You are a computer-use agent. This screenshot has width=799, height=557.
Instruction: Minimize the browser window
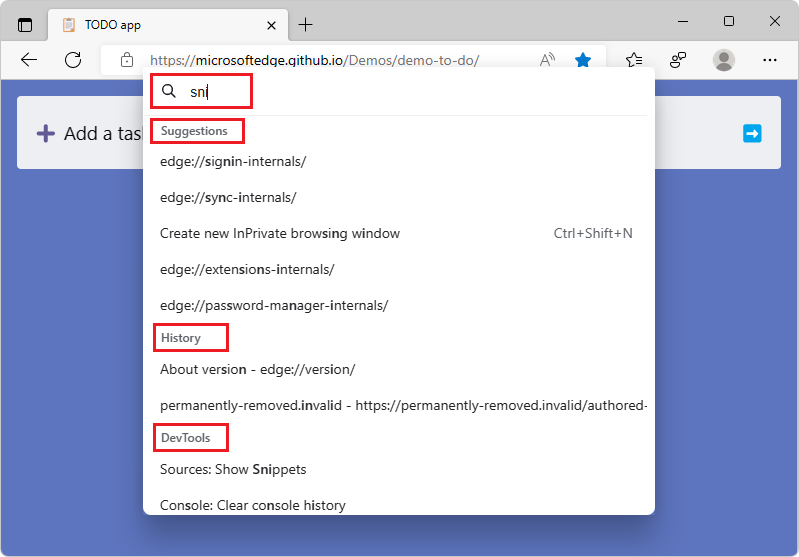click(683, 21)
